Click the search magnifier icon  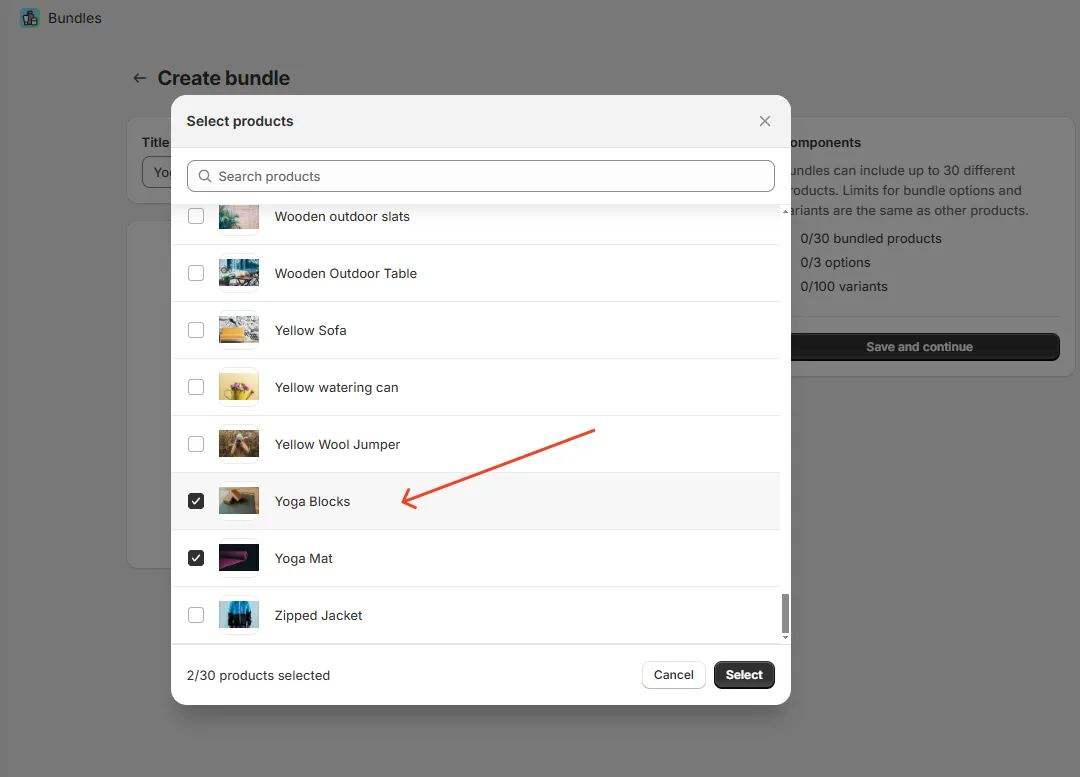(205, 176)
